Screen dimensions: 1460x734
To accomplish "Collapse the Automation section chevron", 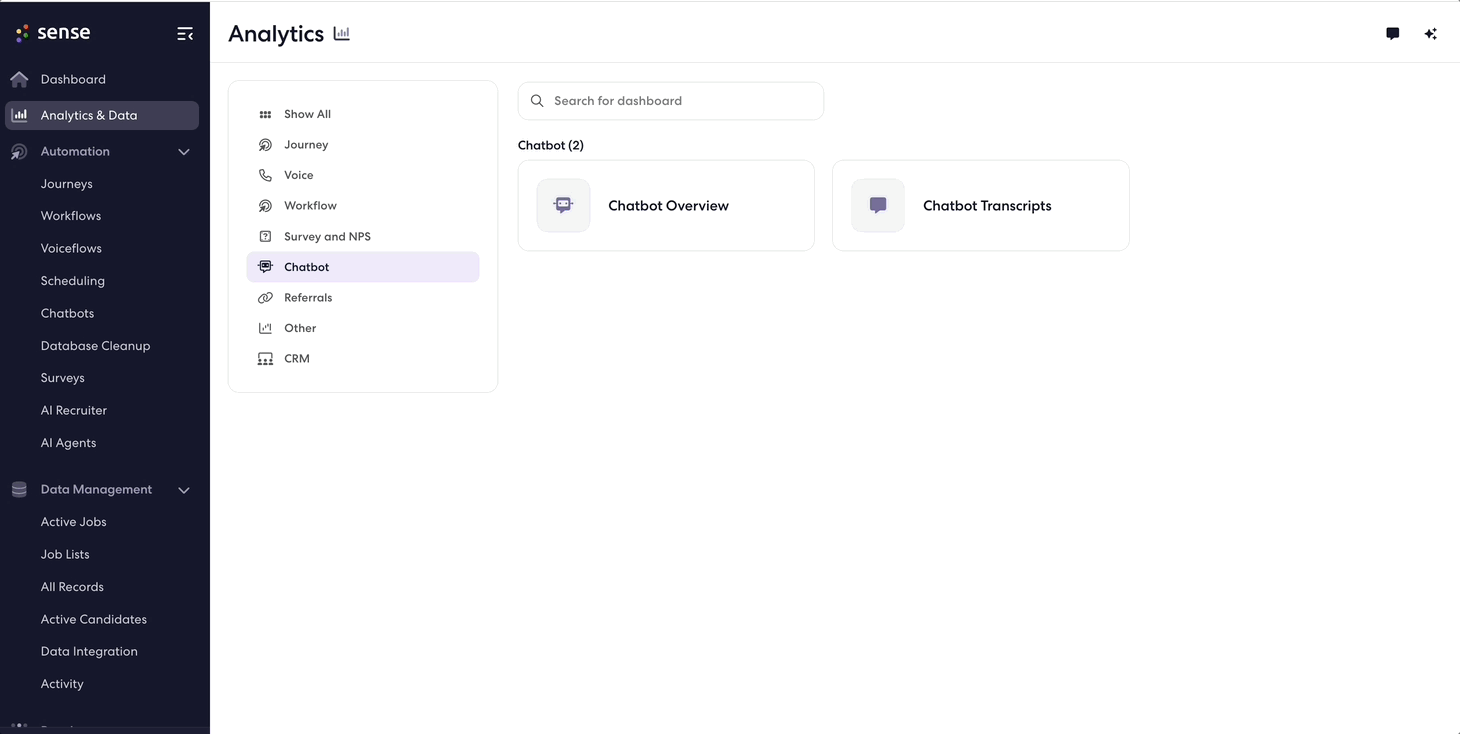I will tap(184, 152).
